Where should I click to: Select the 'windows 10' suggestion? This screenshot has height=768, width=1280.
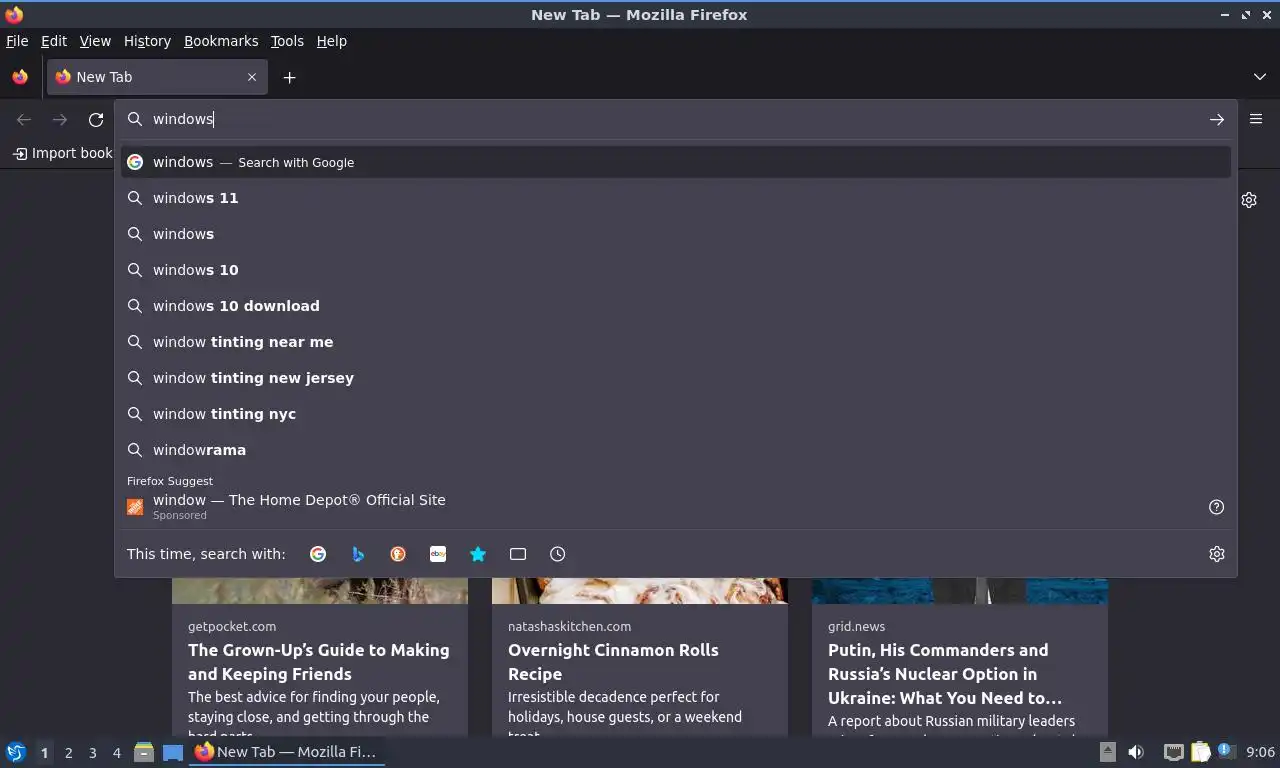[x=676, y=270]
